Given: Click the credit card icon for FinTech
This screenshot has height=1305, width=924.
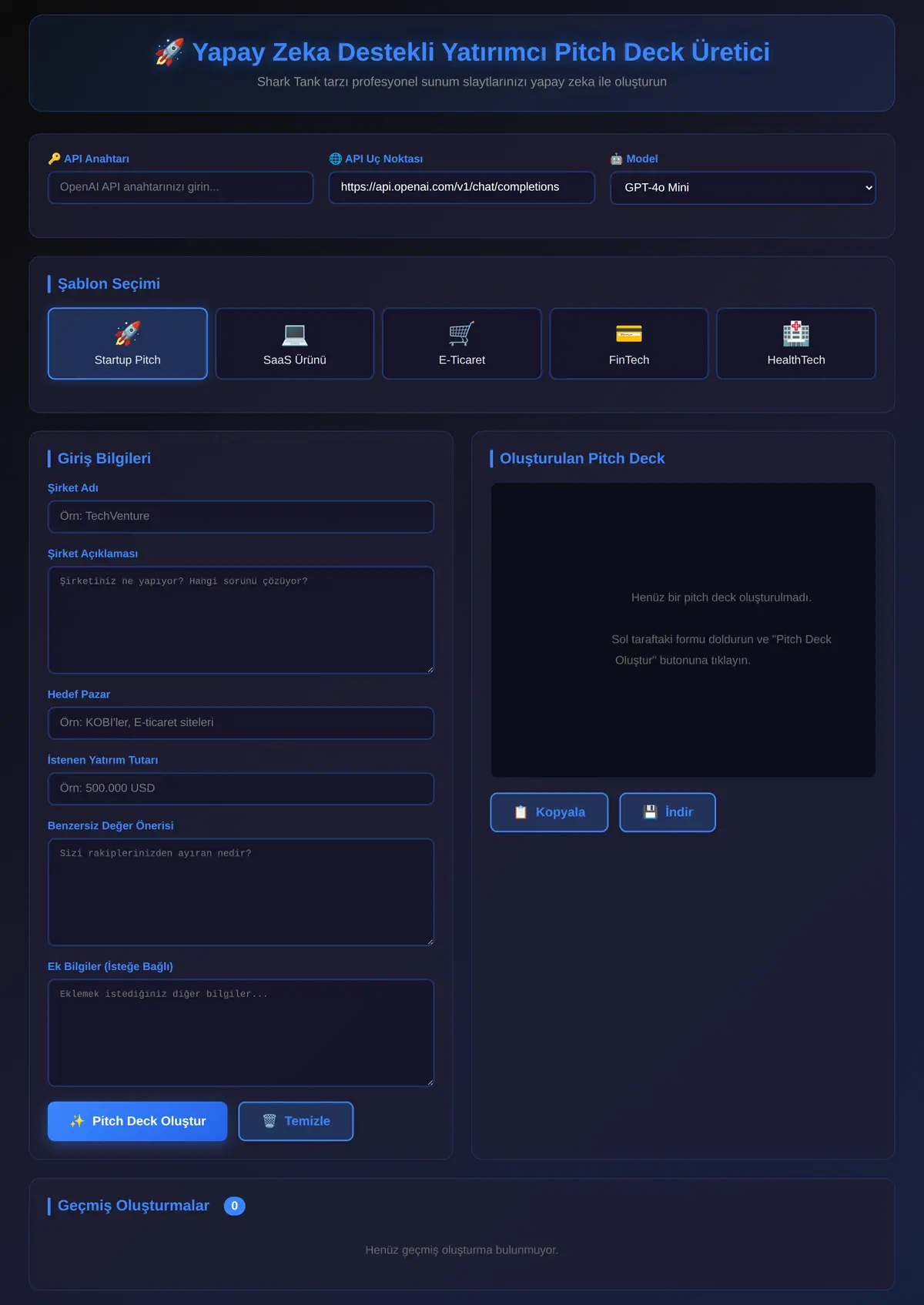Looking at the screenshot, I should tap(629, 334).
